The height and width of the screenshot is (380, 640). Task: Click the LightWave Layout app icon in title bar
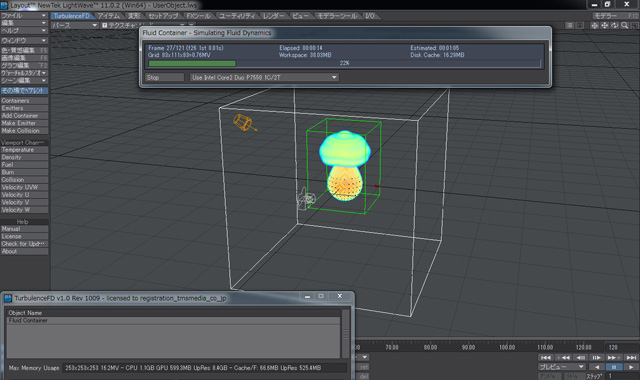[4, 5]
